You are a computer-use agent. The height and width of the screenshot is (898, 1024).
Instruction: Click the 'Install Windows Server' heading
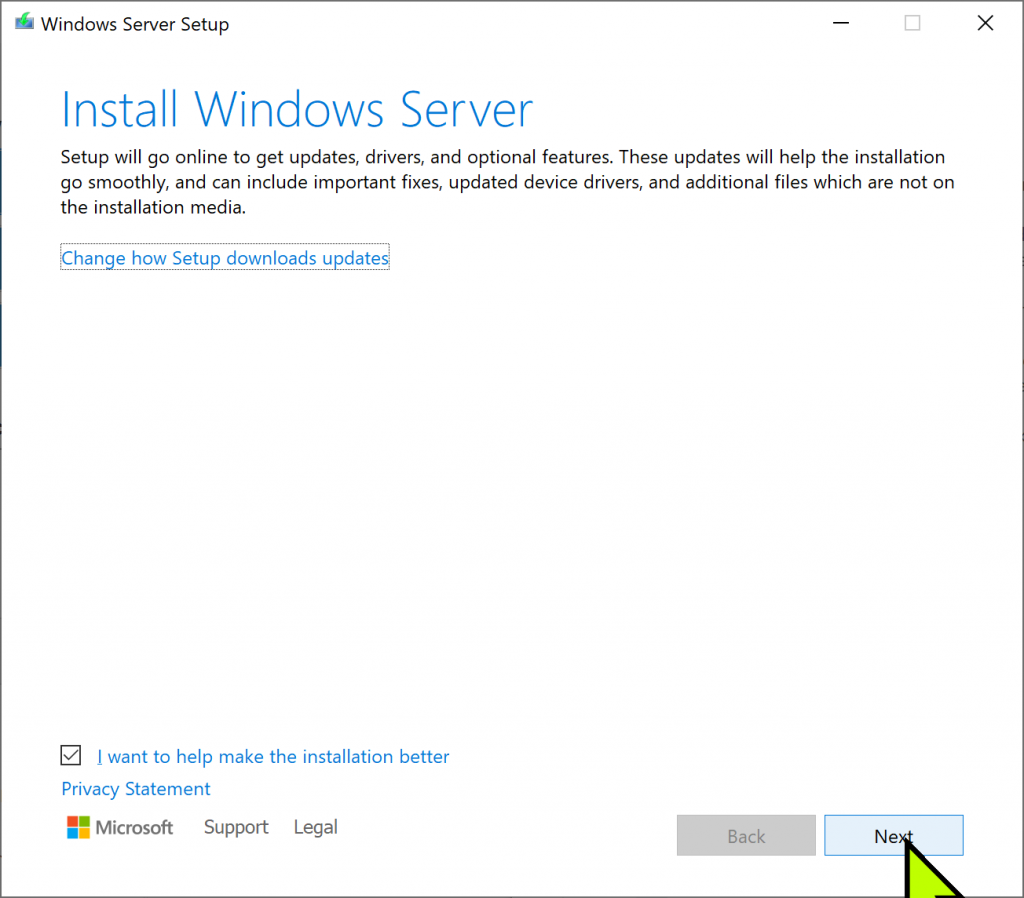click(297, 109)
